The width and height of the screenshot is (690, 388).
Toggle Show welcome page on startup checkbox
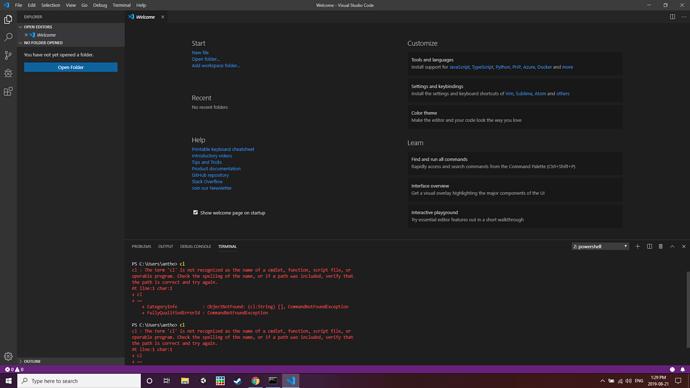(x=195, y=212)
